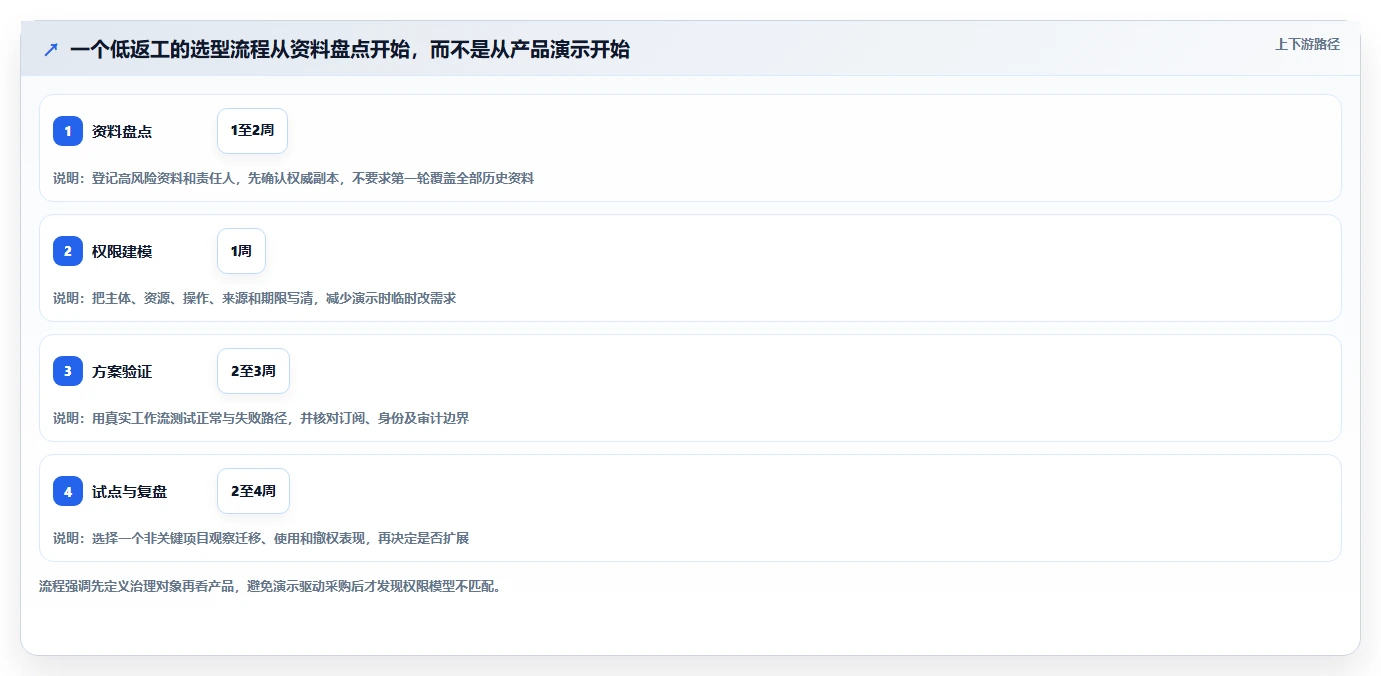The height and width of the screenshot is (676, 1381).
Task: Click the step title 资料盘点
Action: click(122, 131)
